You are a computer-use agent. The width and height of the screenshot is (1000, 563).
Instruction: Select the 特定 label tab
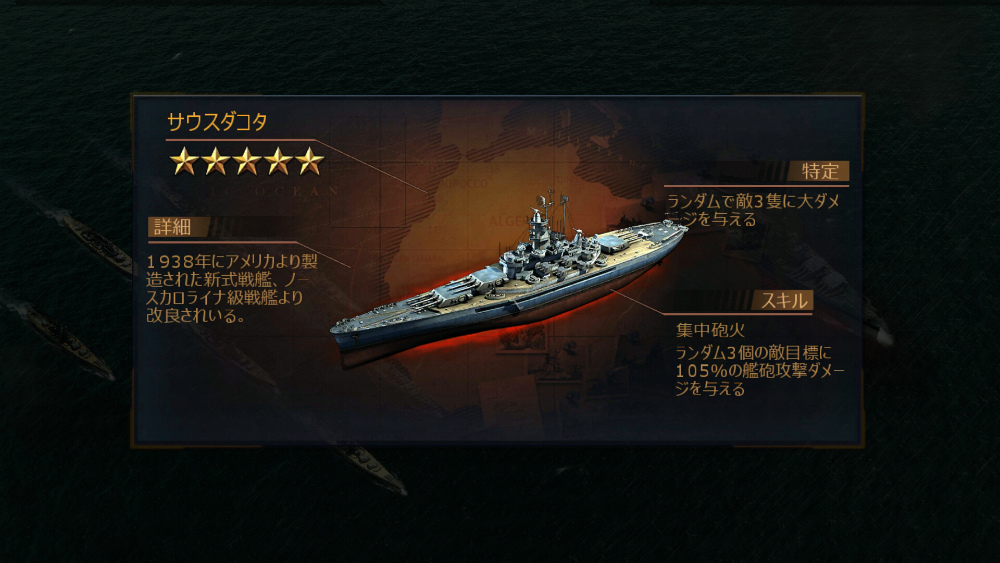[x=820, y=172]
